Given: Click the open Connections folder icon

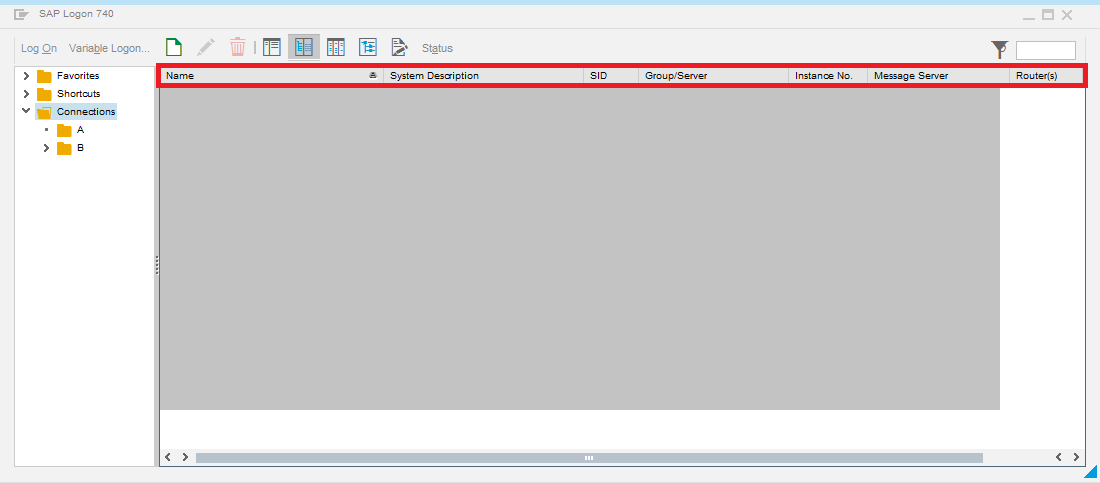Looking at the screenshot, I should (44, 112).
